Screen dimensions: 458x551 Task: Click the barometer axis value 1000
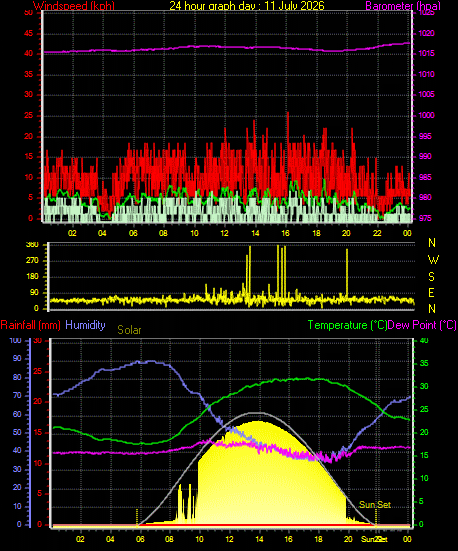[x=426, y=115]
